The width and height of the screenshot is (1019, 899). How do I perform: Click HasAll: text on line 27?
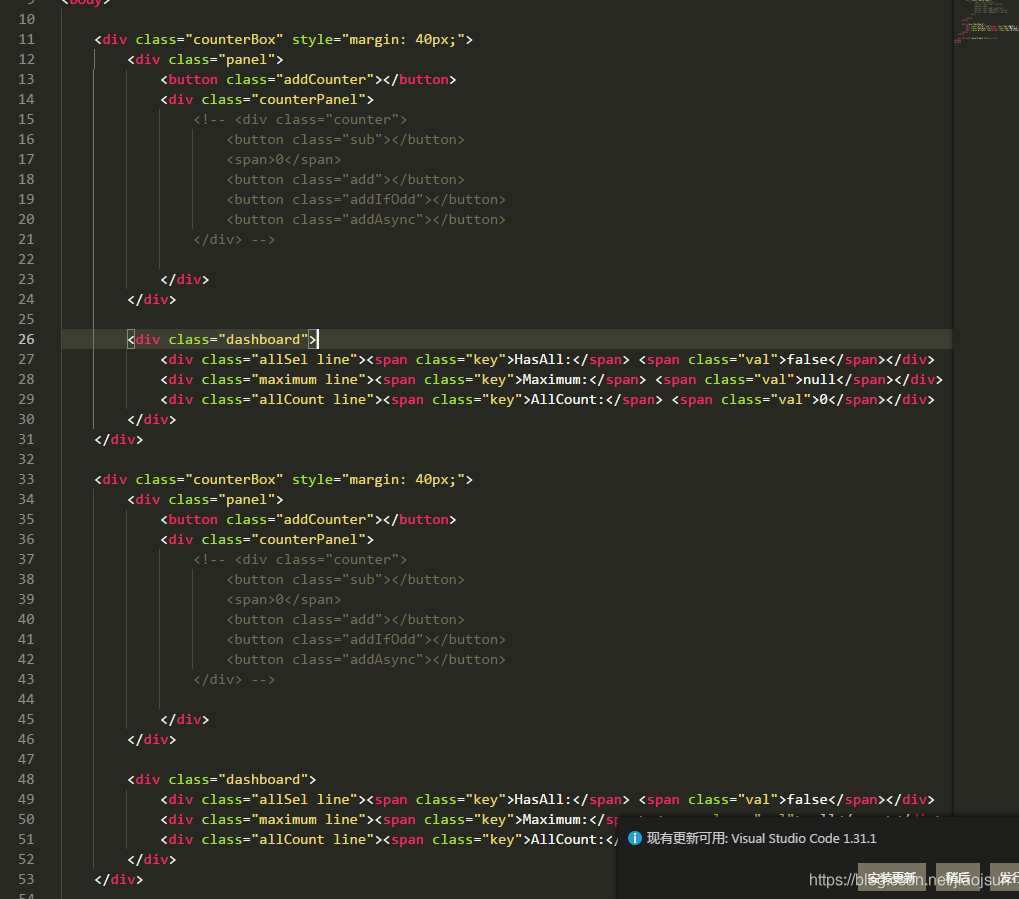point(543,359)
